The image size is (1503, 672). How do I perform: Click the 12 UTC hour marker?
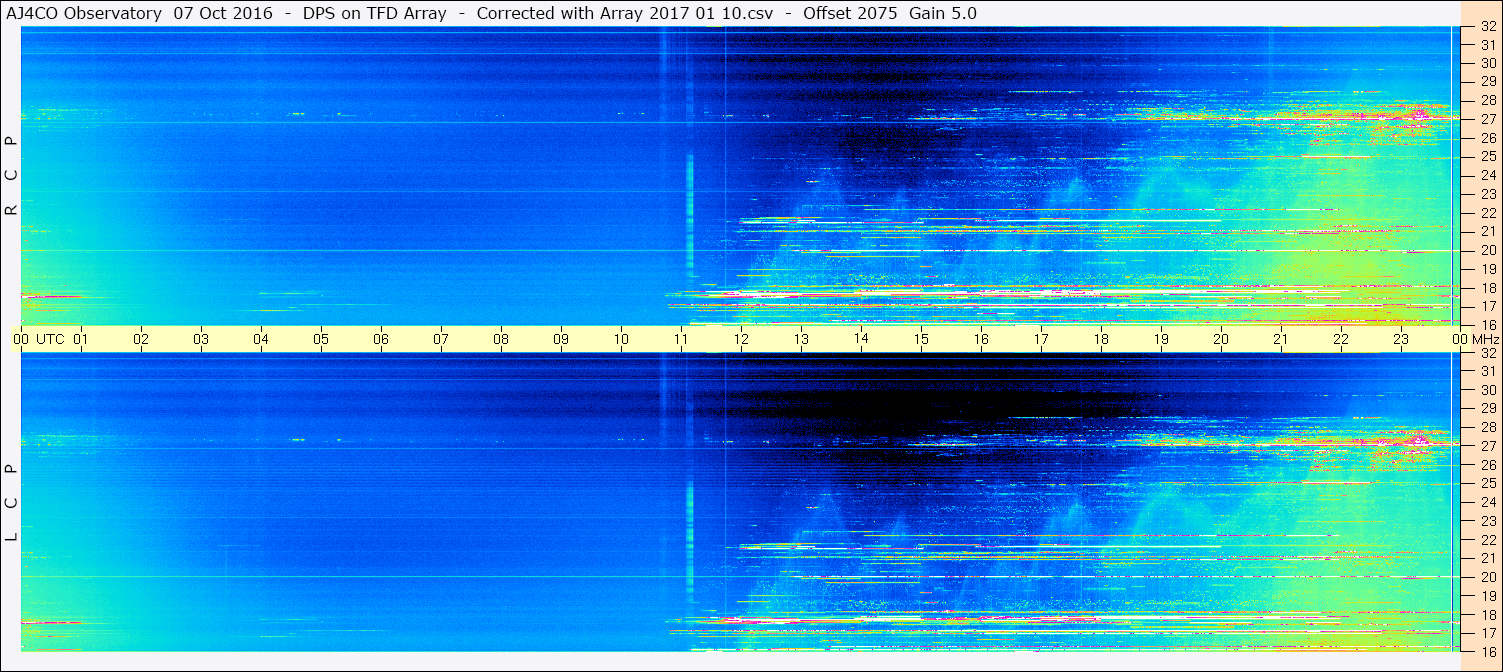pos(741,339)
